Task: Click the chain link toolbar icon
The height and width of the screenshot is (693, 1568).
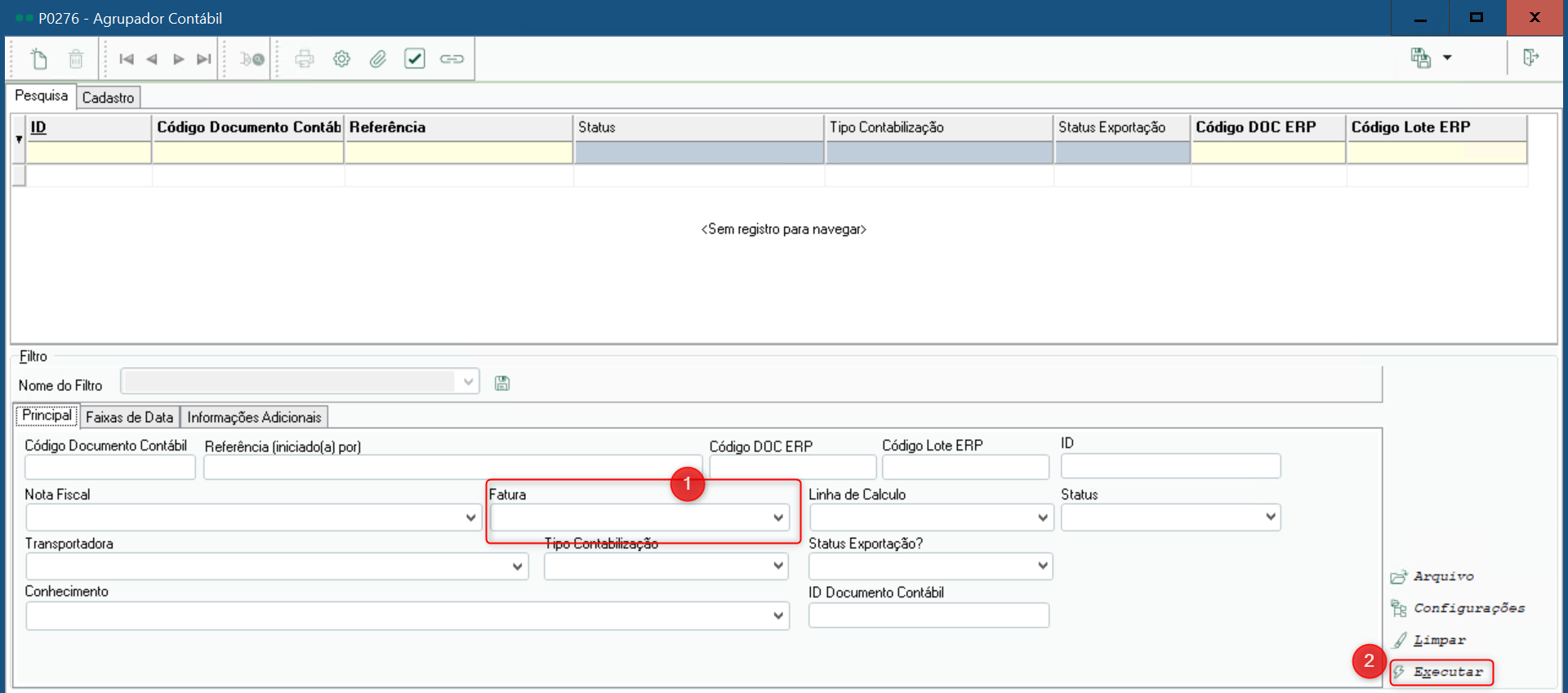Action: [452, 59]
